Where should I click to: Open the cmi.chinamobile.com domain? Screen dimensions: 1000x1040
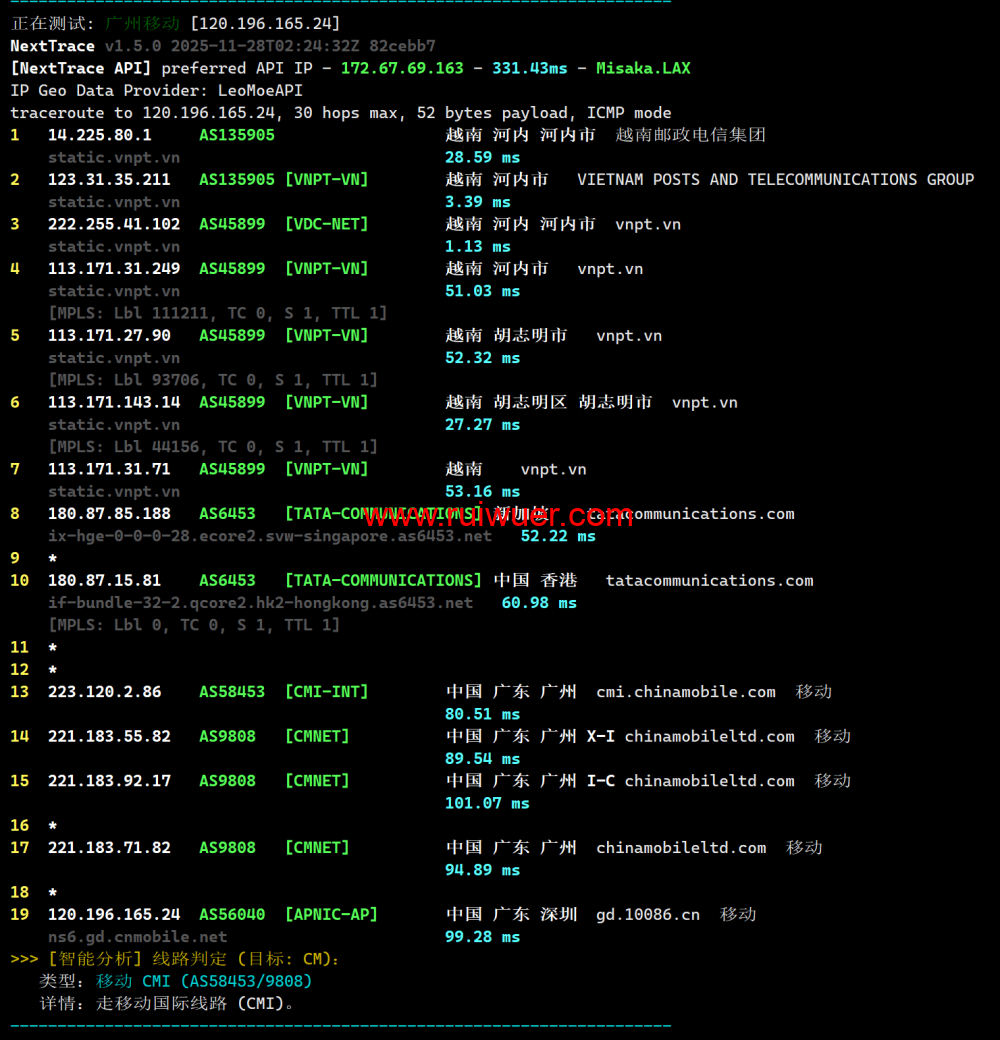click(685, 692)
